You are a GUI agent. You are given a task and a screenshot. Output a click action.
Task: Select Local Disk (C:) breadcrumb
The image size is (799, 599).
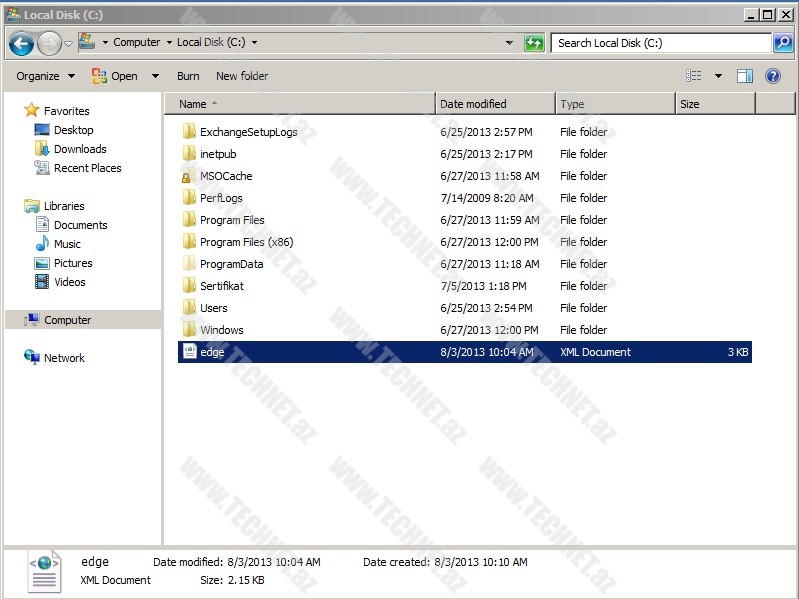tap(211, 42)
